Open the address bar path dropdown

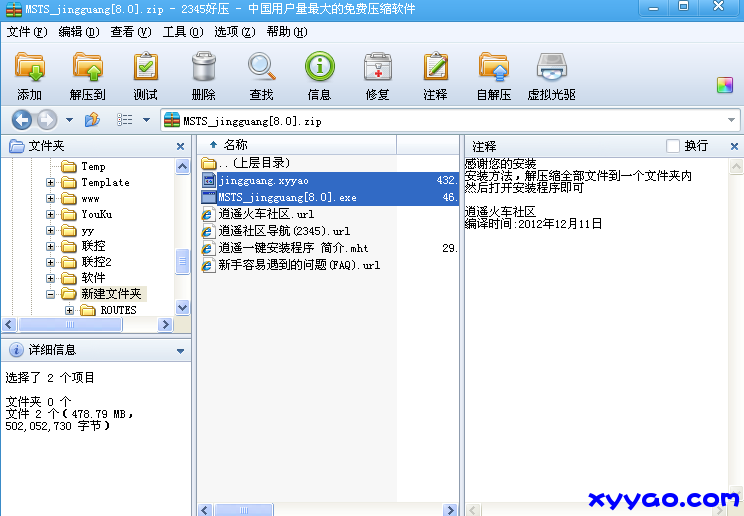[x=732, y=121]
